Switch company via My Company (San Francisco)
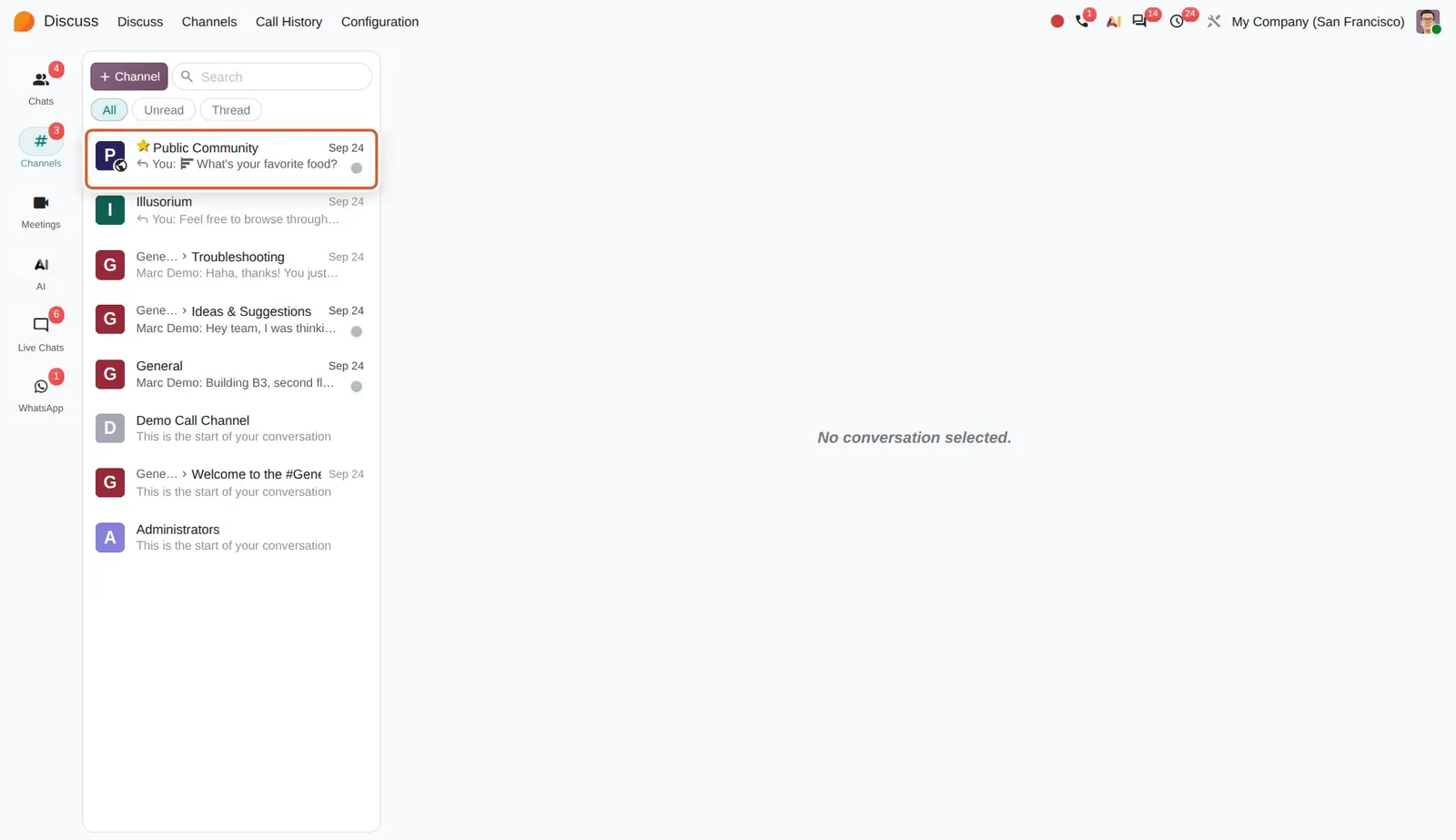Screen dimensions: 1456x840 point(1318,22)
